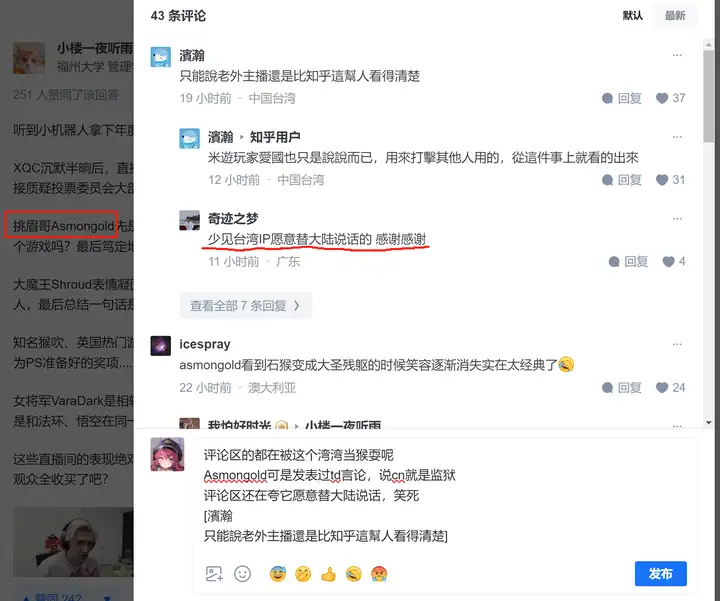The image size is (720, 601).
Task: Like the 濱瀚 comment with 37 likes
Action: [670, 98]
